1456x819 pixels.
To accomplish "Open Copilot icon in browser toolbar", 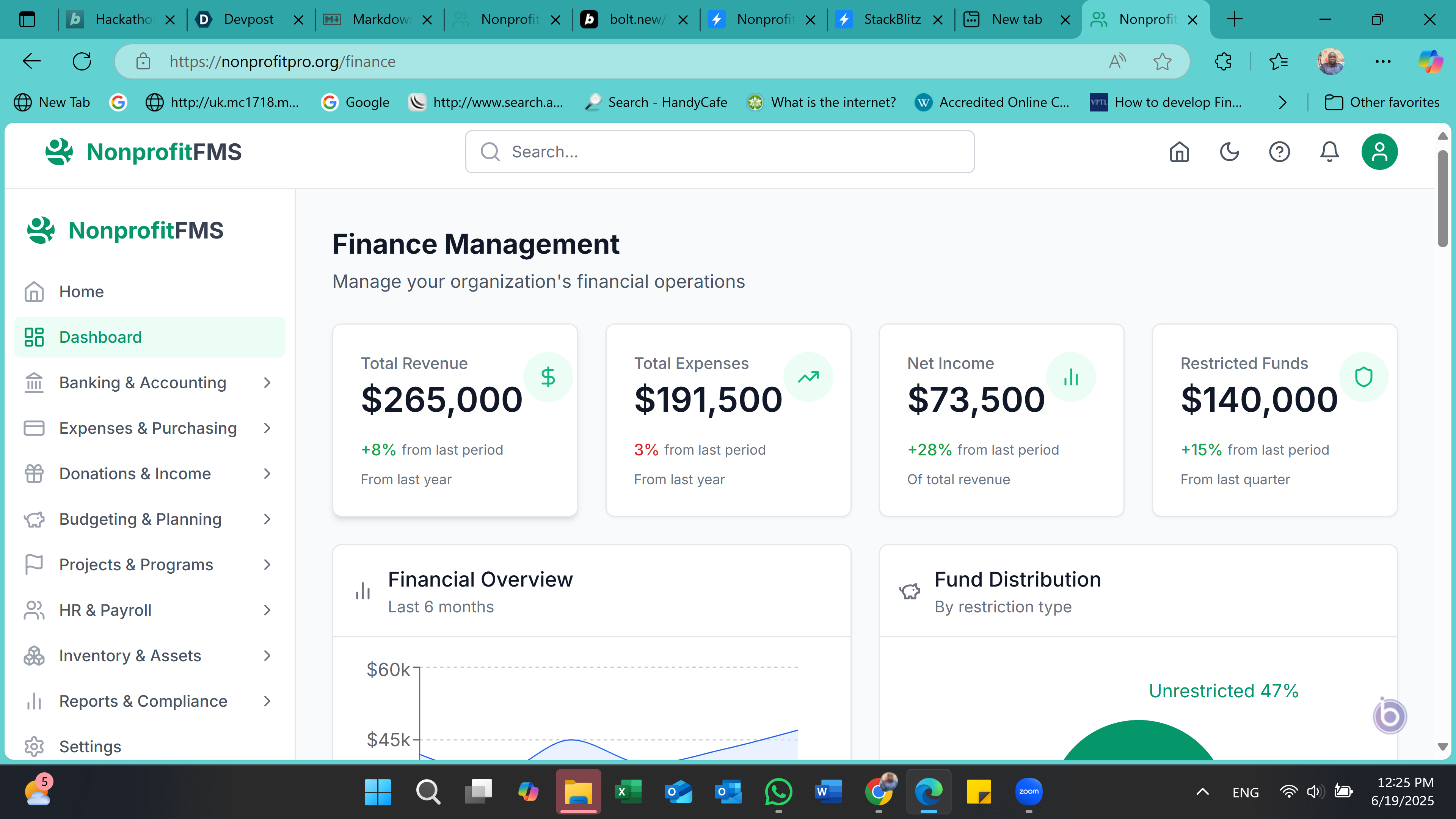I will [x=1431, y=61].
